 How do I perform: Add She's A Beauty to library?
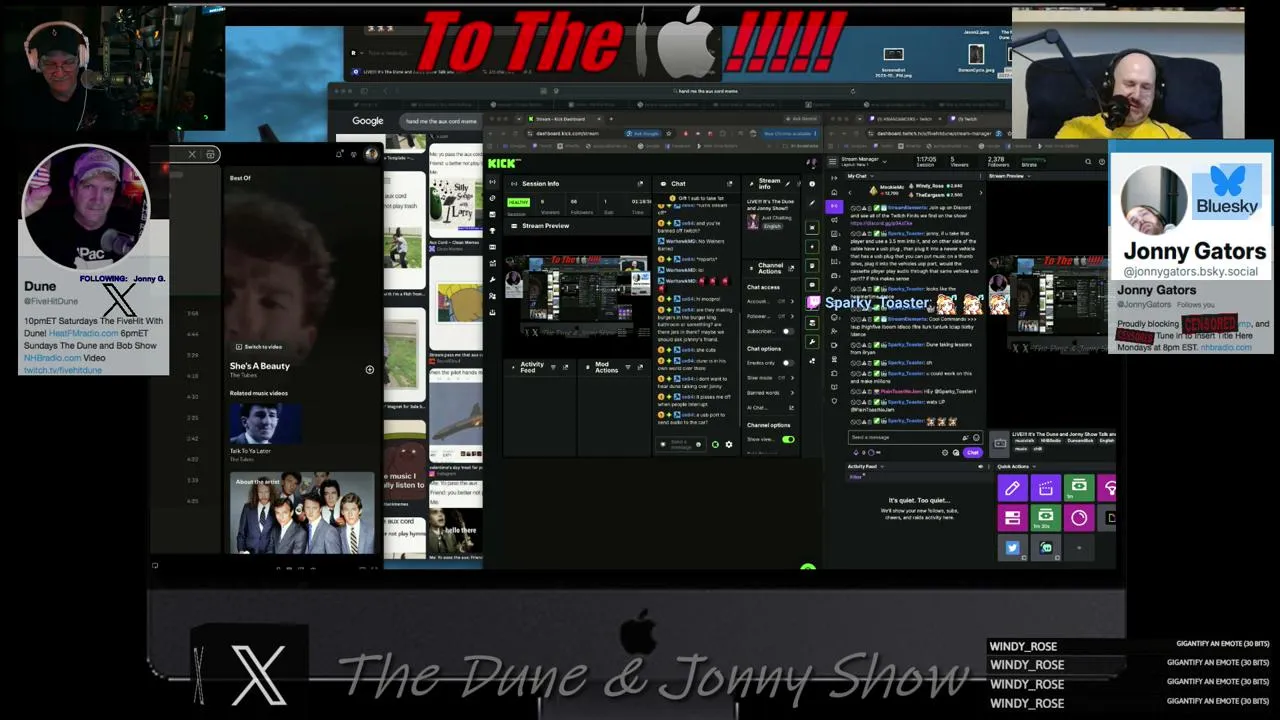click(x=369, y=370)
